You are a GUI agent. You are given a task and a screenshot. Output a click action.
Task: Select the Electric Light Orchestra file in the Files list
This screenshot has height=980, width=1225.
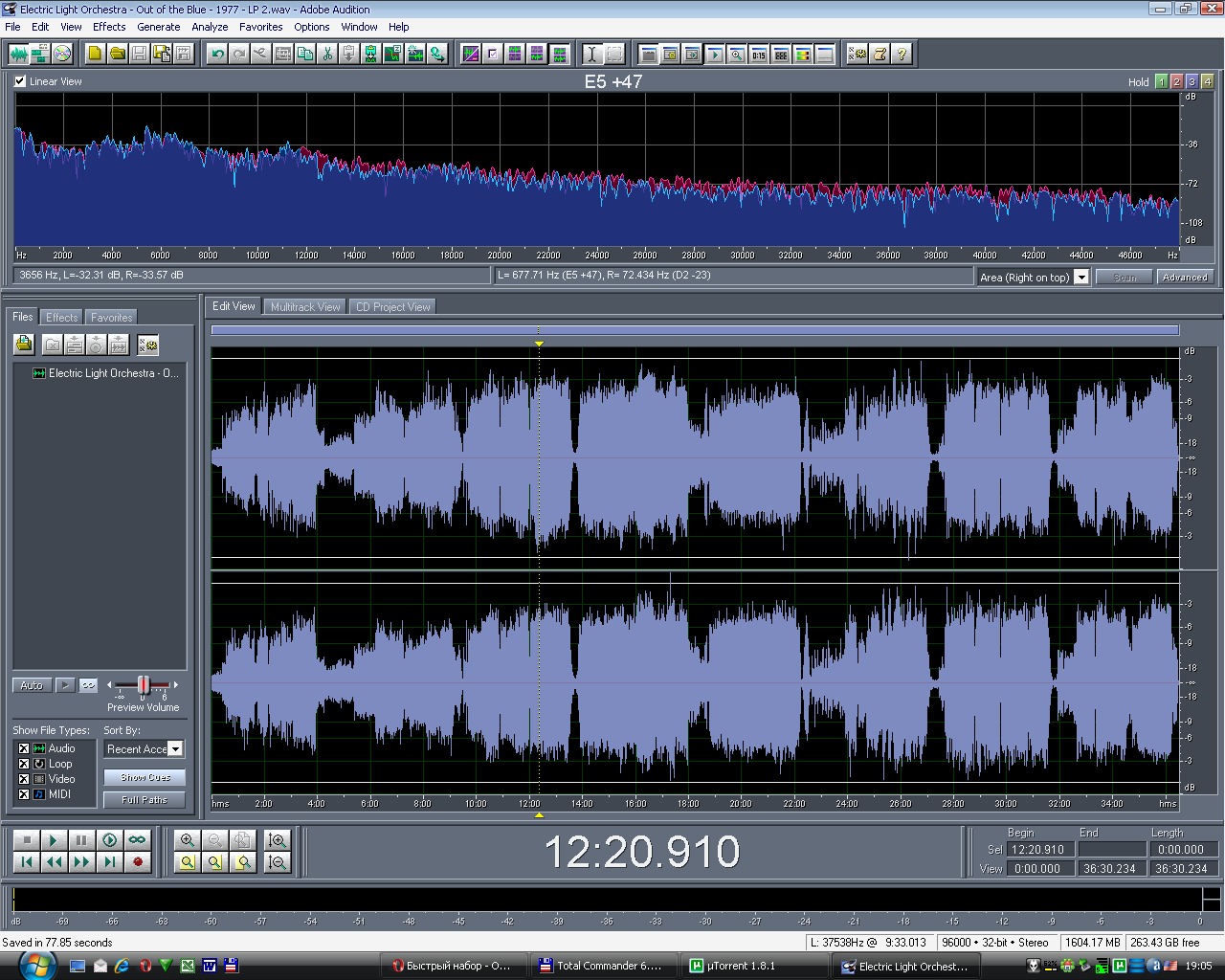point(105,373)
